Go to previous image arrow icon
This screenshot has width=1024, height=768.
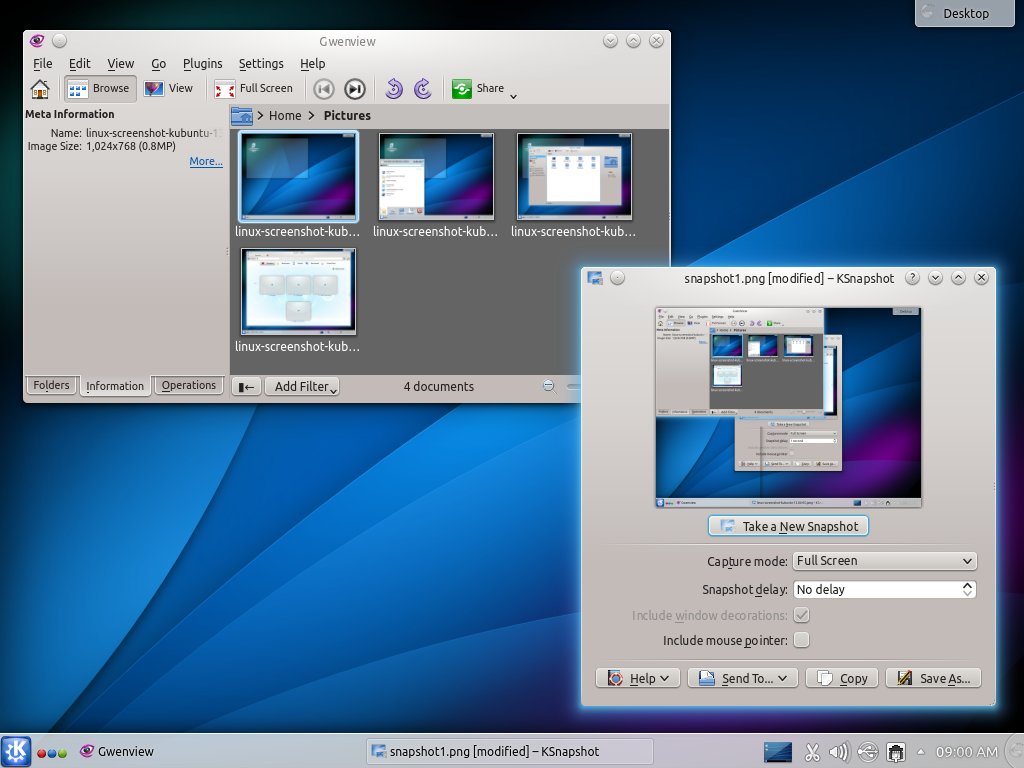tap(323, 89)
